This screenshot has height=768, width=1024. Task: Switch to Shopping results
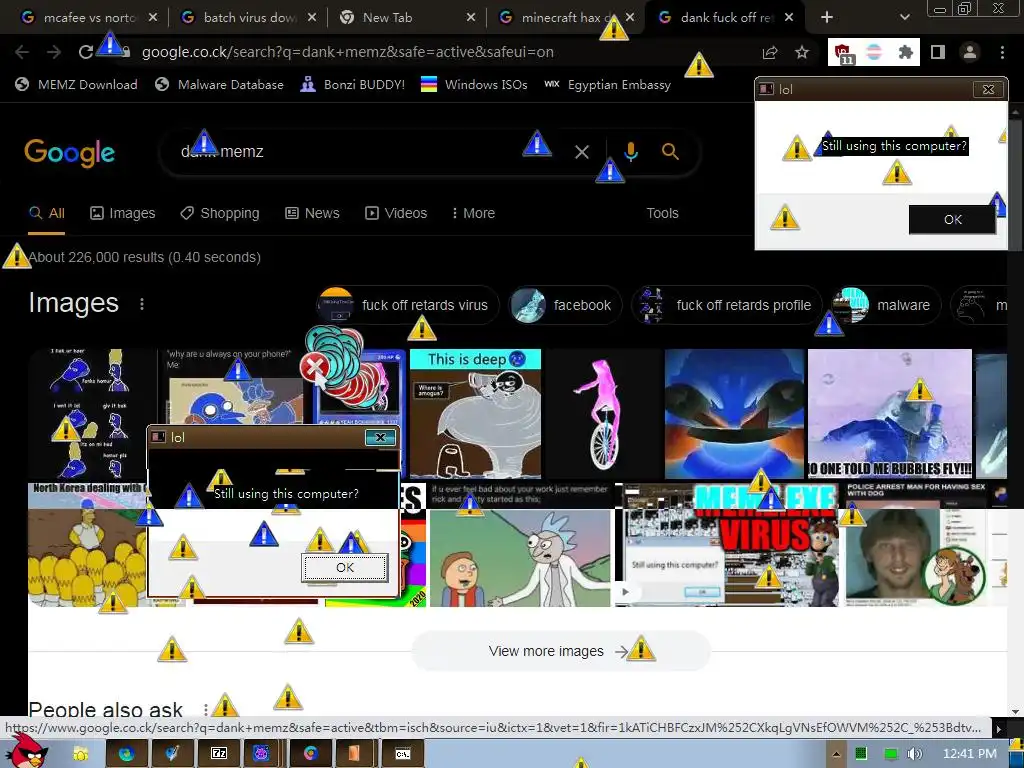[220, 214]
